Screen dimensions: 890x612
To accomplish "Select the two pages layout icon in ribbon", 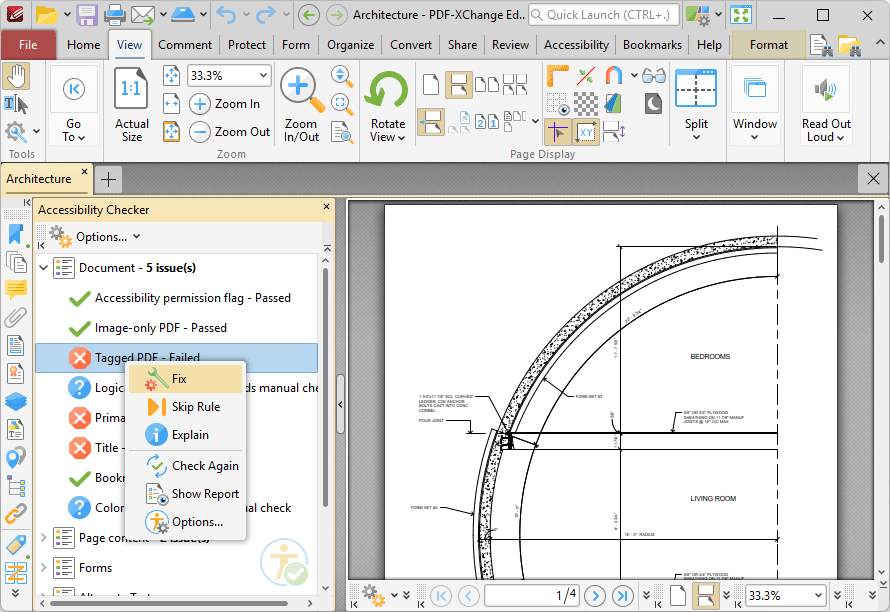I will coord(486,85).
